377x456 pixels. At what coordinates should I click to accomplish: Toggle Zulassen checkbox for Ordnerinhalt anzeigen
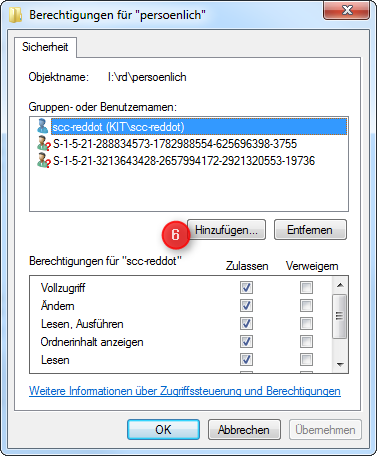point(246,341)
